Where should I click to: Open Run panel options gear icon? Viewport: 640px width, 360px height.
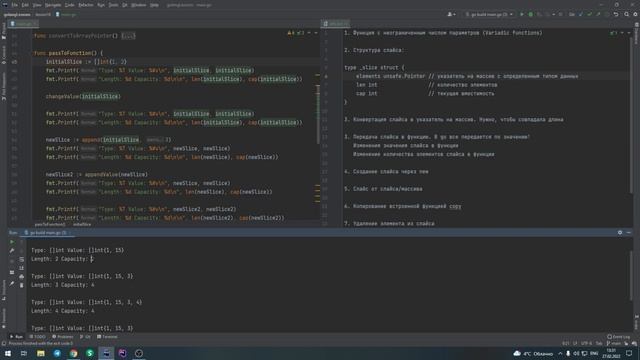(x=620, y=232)
